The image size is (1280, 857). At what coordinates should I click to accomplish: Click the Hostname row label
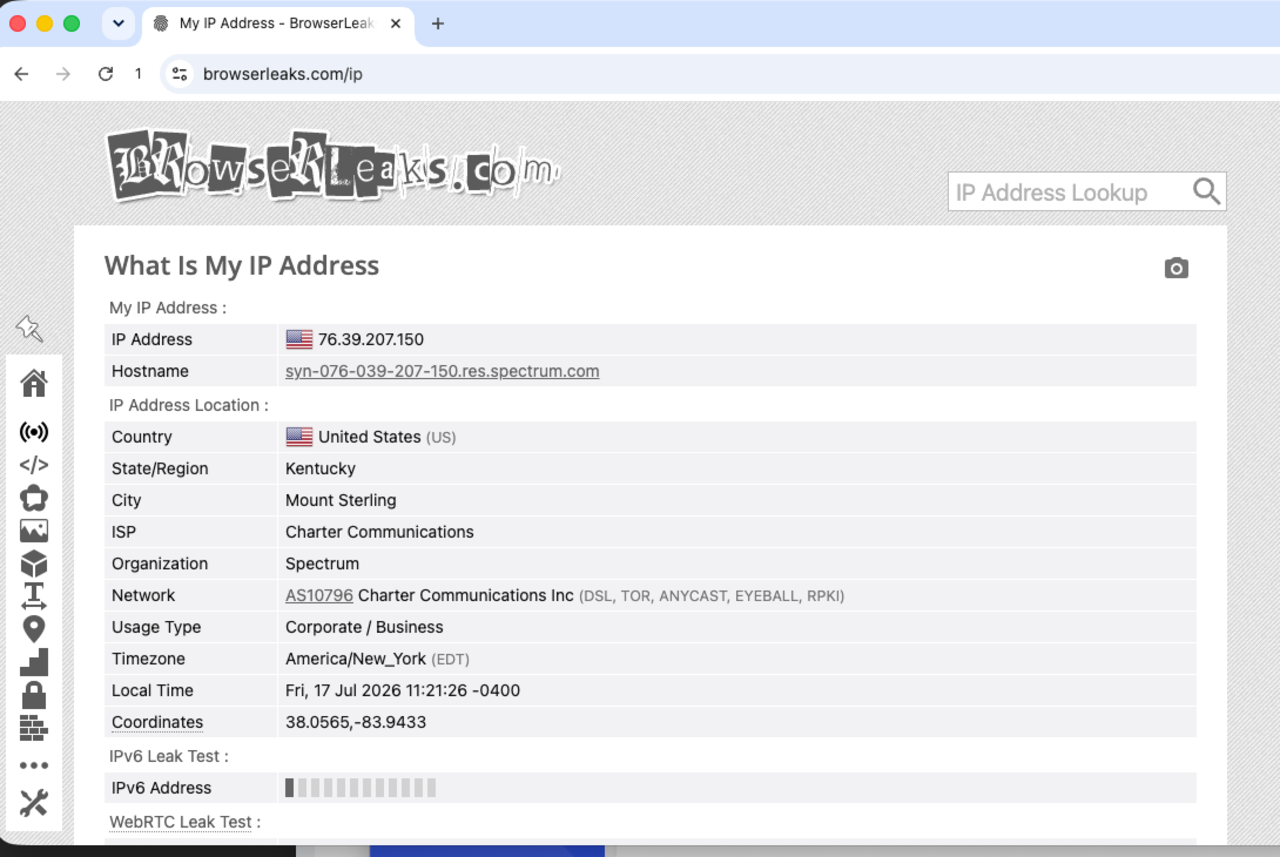coord(150,371)
